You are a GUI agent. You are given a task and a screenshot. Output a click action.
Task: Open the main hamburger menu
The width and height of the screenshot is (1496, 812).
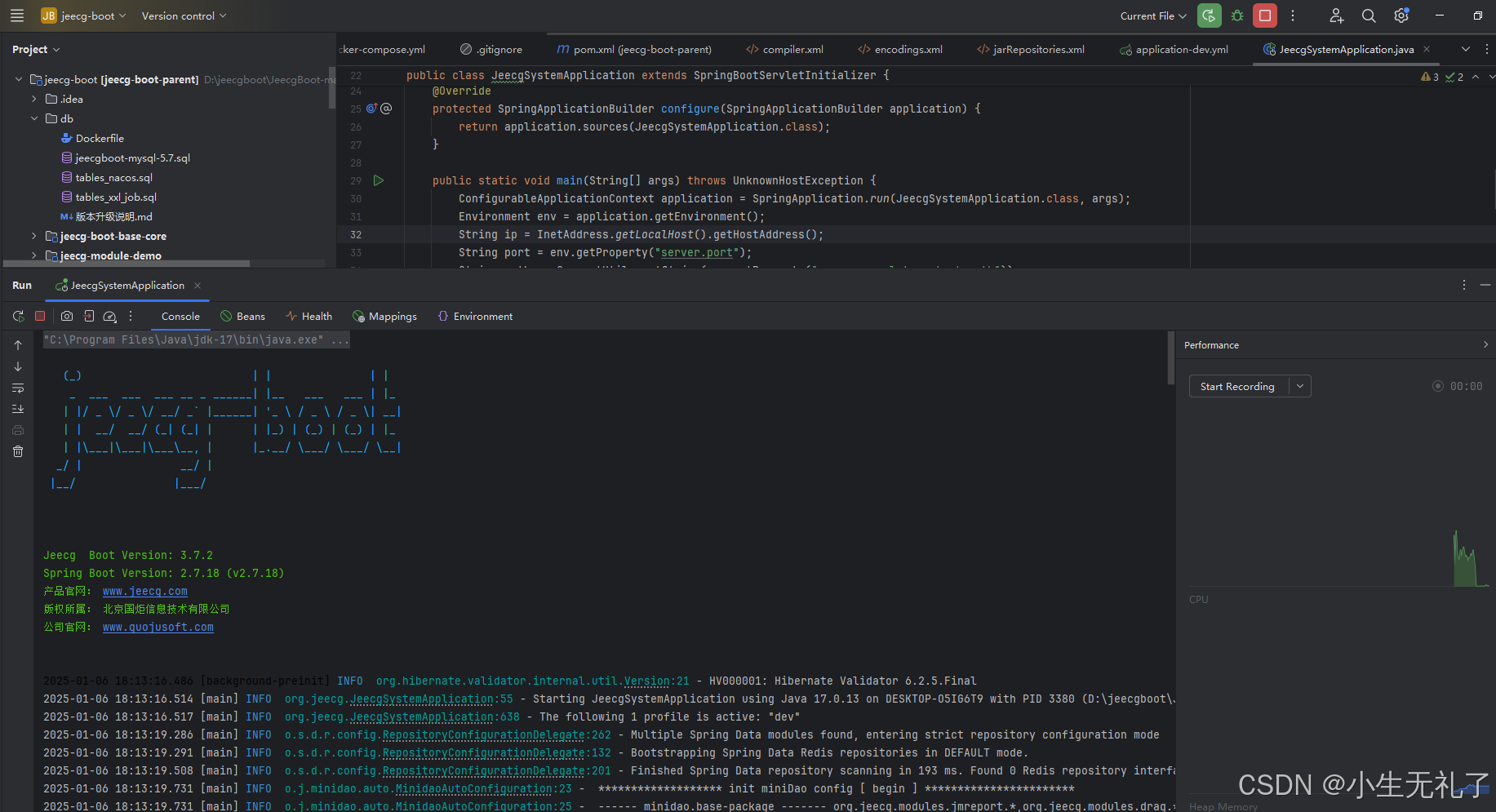tap(17, 16)
